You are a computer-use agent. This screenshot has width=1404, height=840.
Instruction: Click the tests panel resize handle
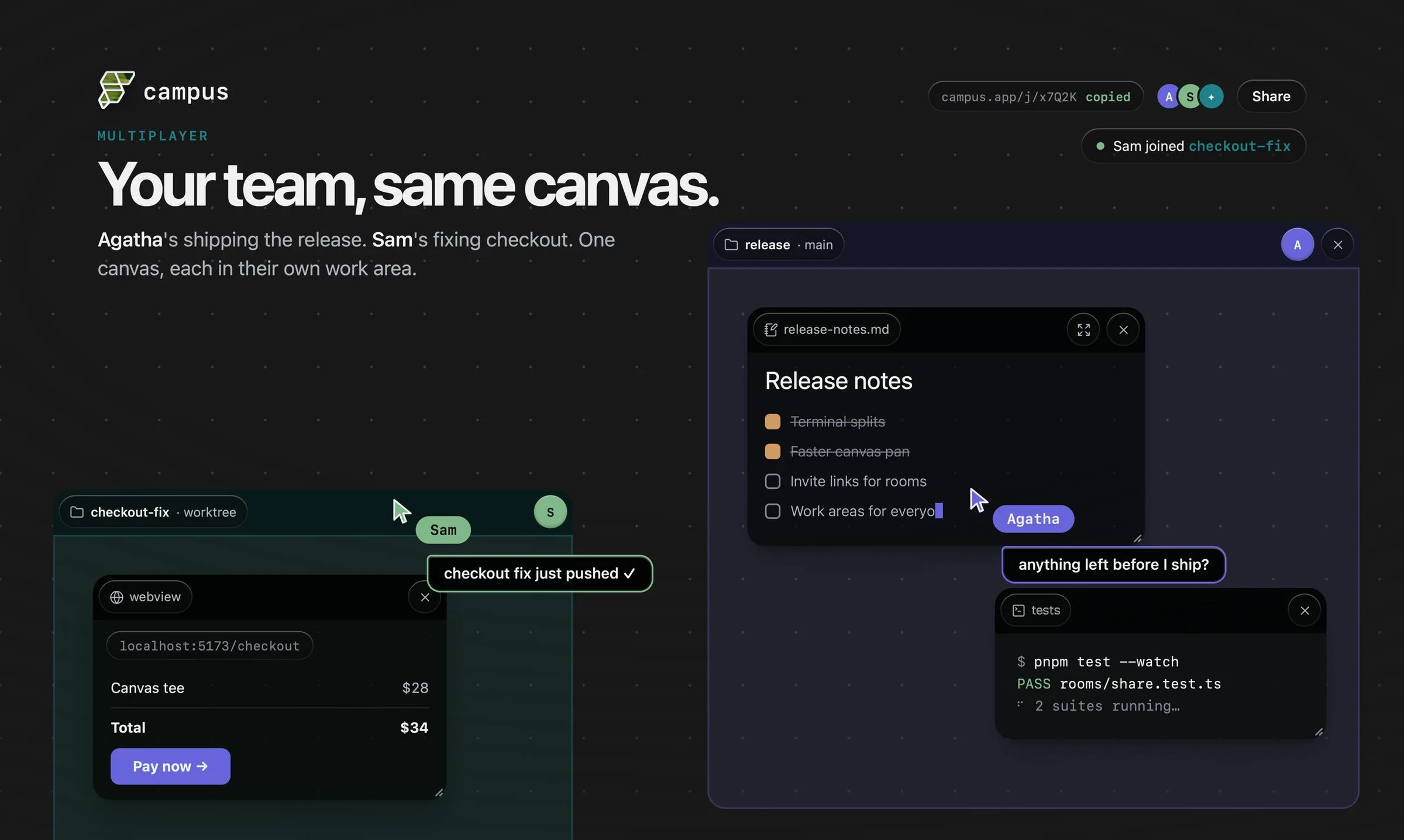tap(1319, 732)
